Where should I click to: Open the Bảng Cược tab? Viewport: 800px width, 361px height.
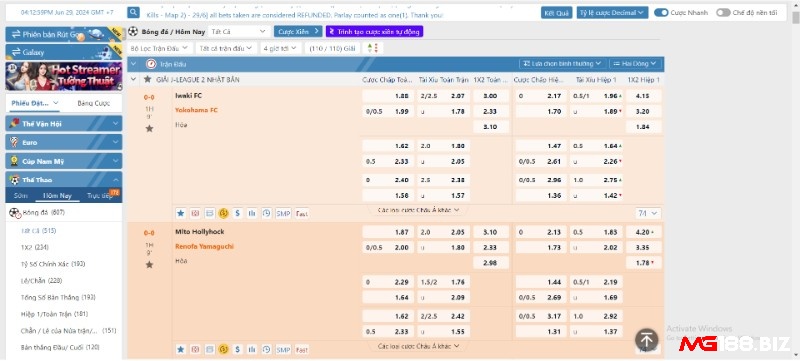pos(93,103)
